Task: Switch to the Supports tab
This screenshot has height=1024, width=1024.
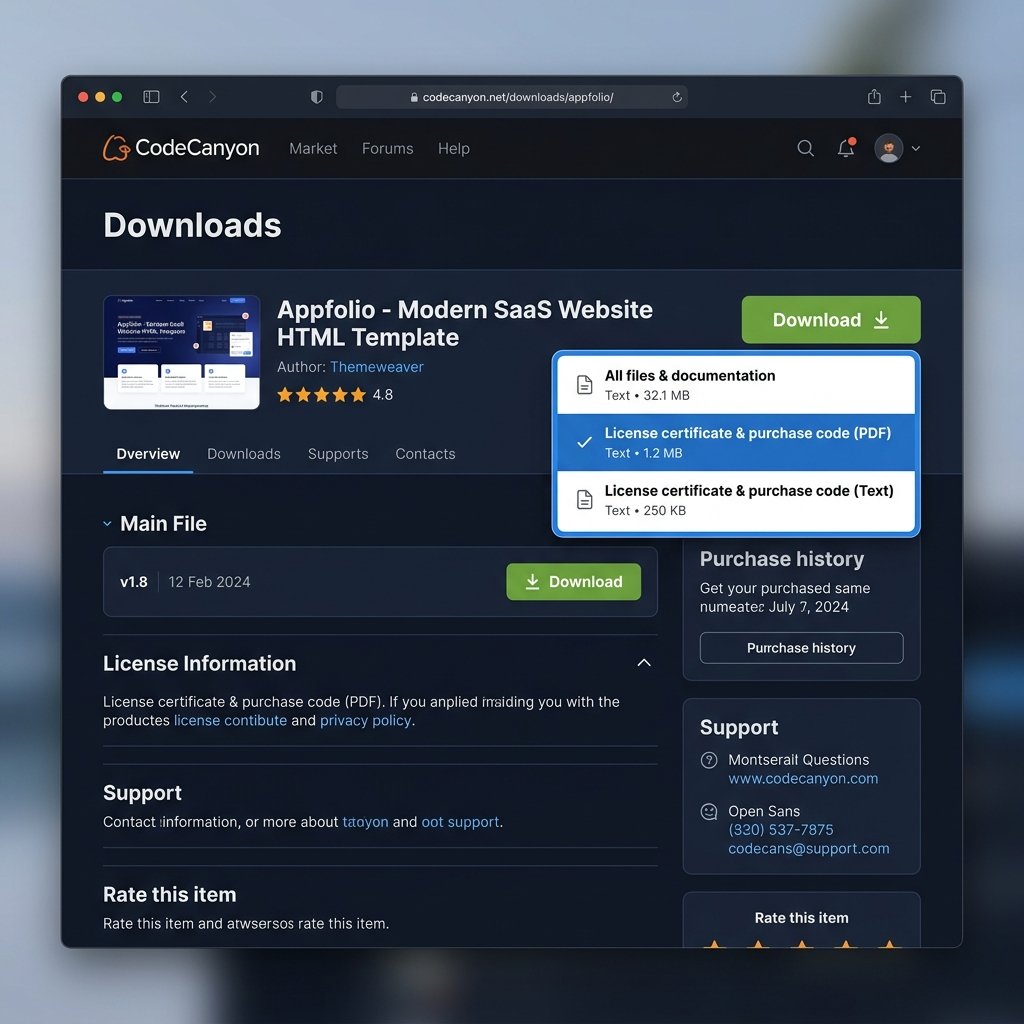Action: tap(338, 454)
